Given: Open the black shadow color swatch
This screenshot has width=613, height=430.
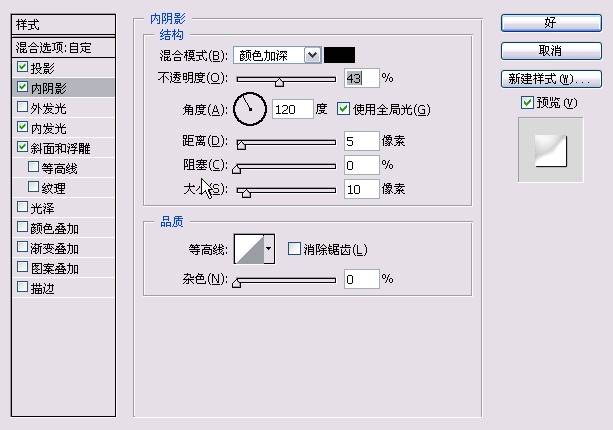Looking at the screenshot, I should point(339,55).
